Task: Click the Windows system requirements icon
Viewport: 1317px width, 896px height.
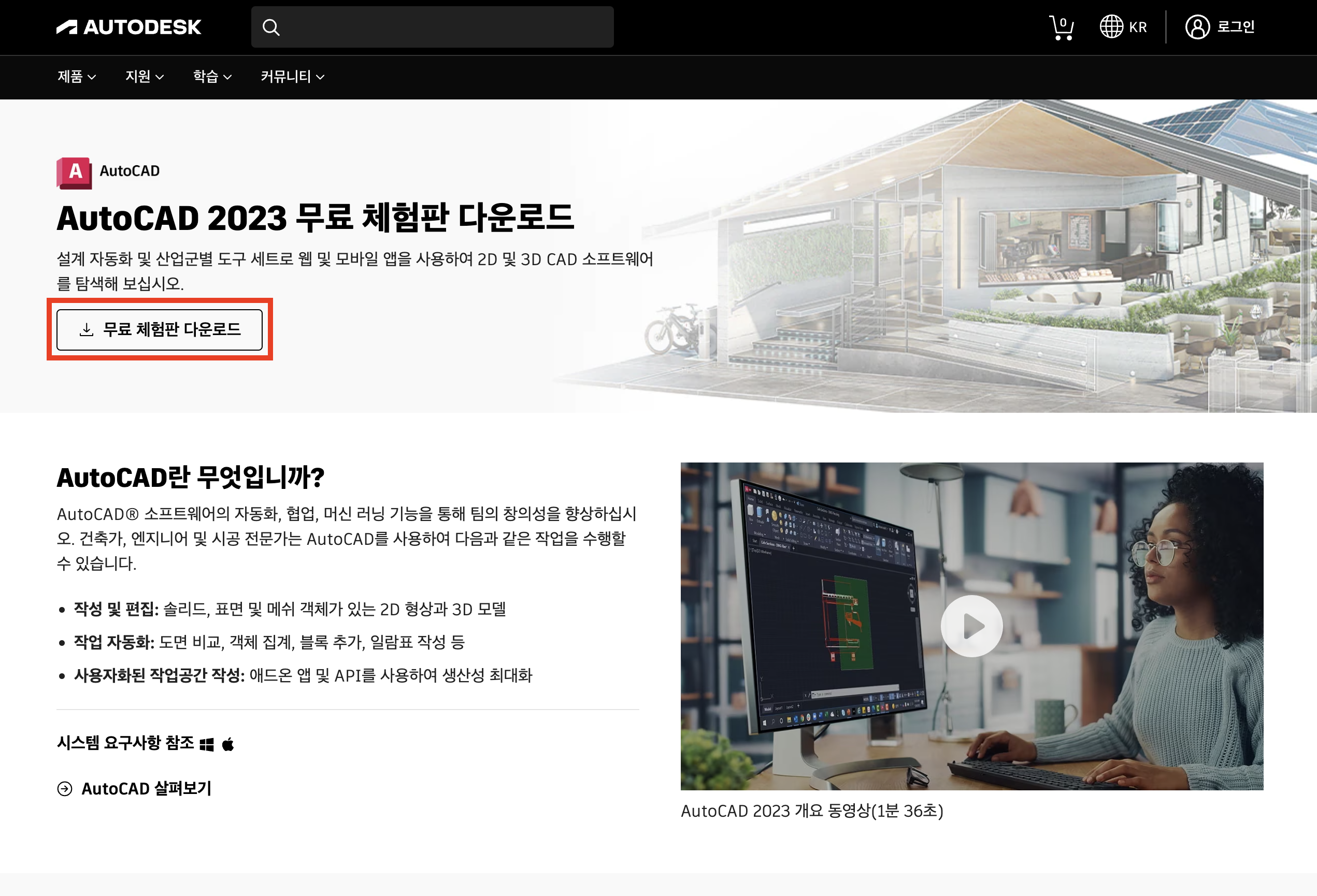Action: click(x=207, y=744)
